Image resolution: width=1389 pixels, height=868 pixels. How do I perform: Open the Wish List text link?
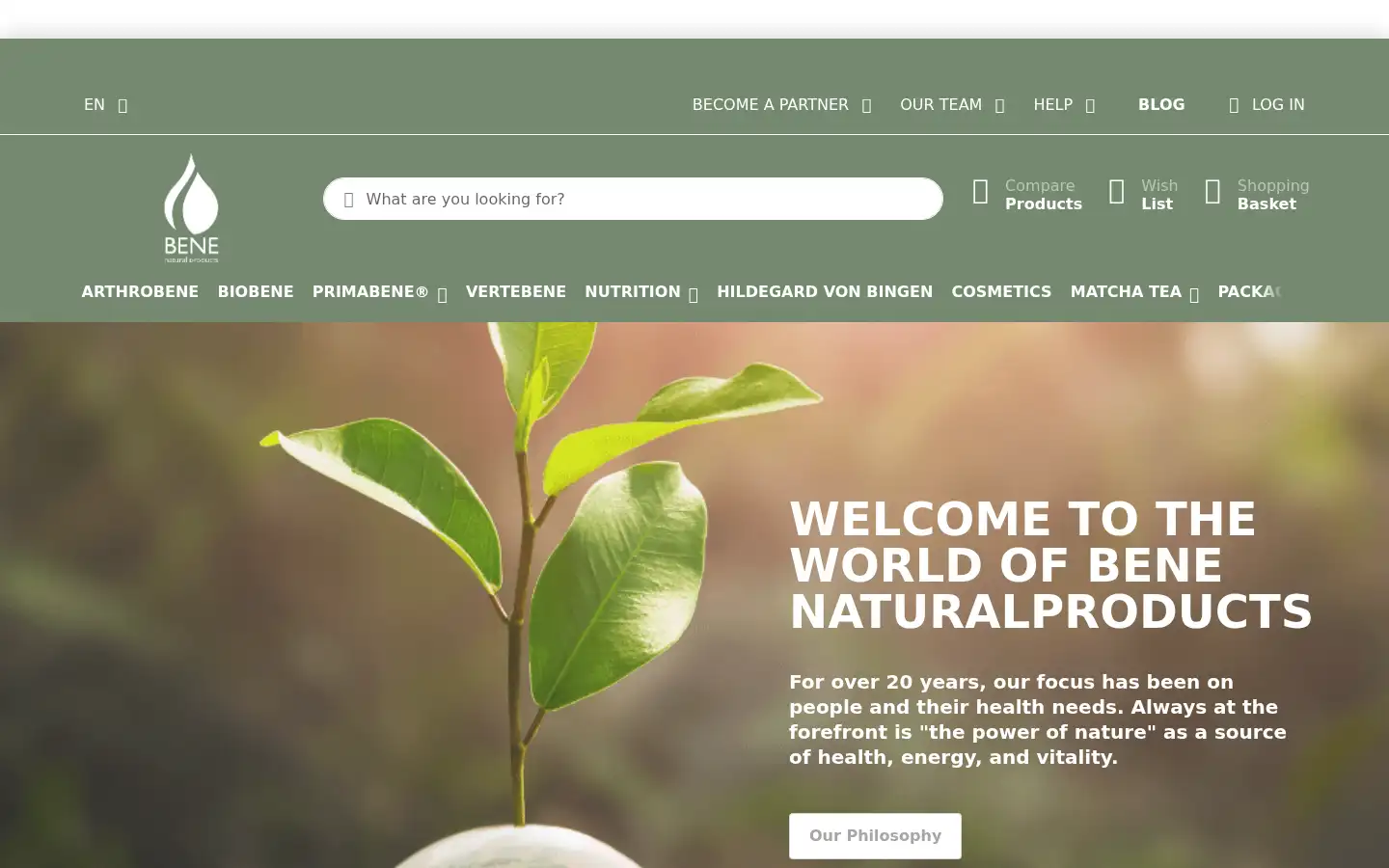(1159, 195)
